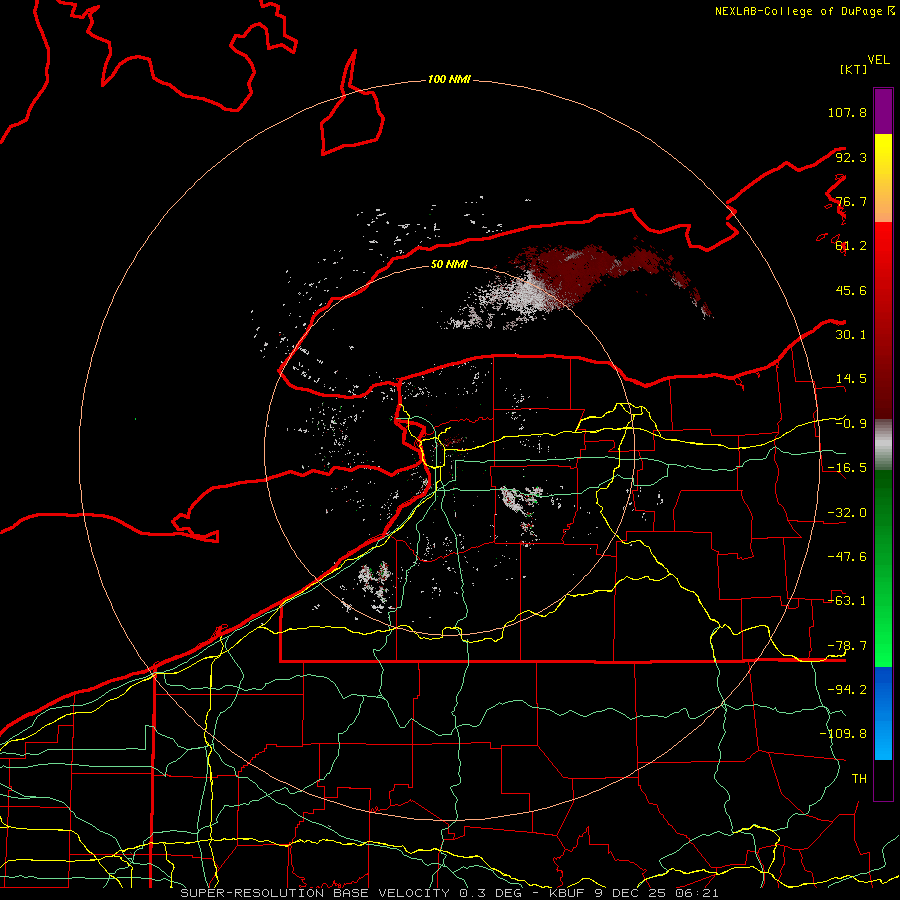The image size is (900, 900).
Task: Click the VEL legend heading
Action: pyautogui.click(x=878, y=60)
